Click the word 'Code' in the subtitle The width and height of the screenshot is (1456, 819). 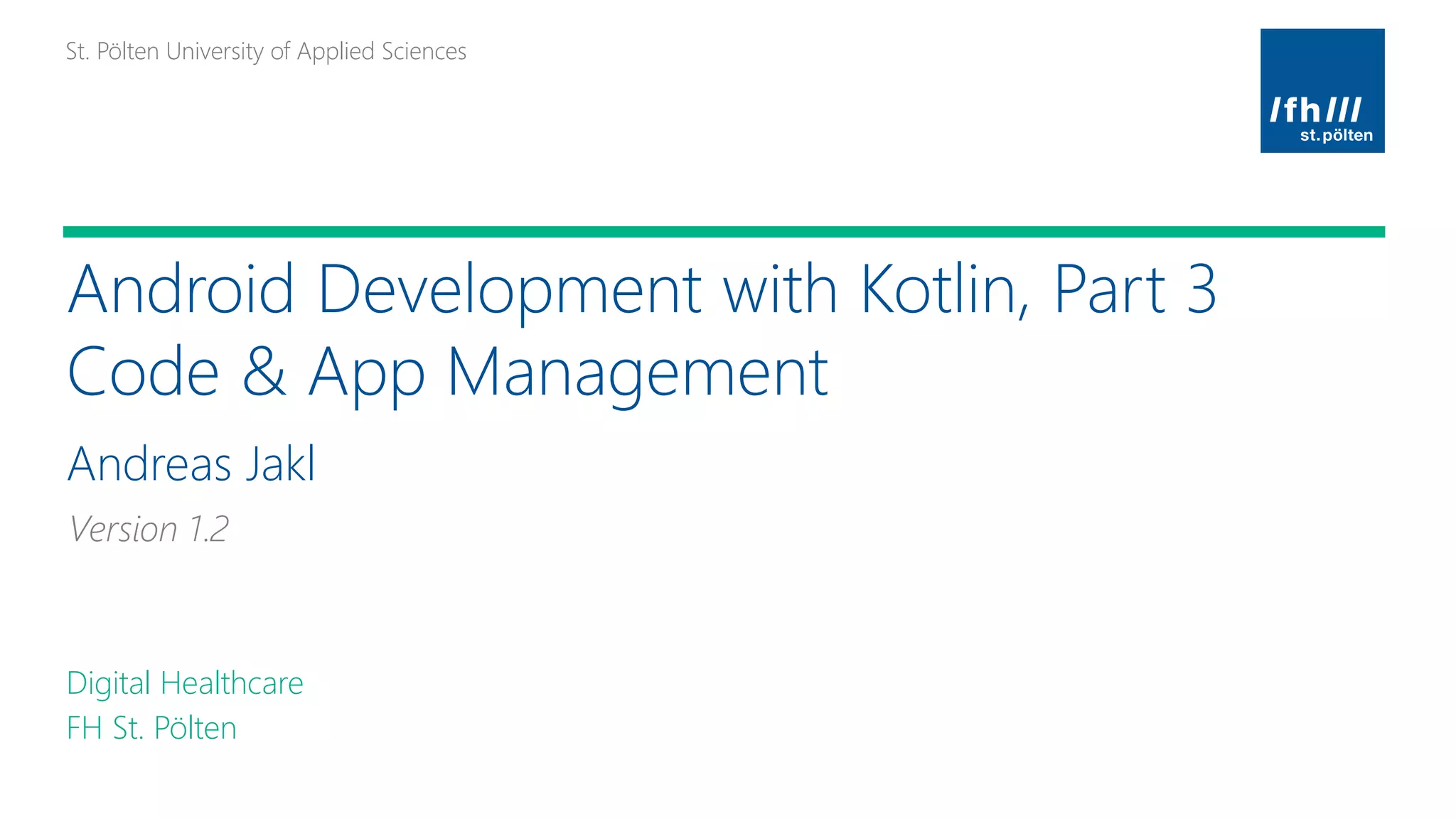143,372
